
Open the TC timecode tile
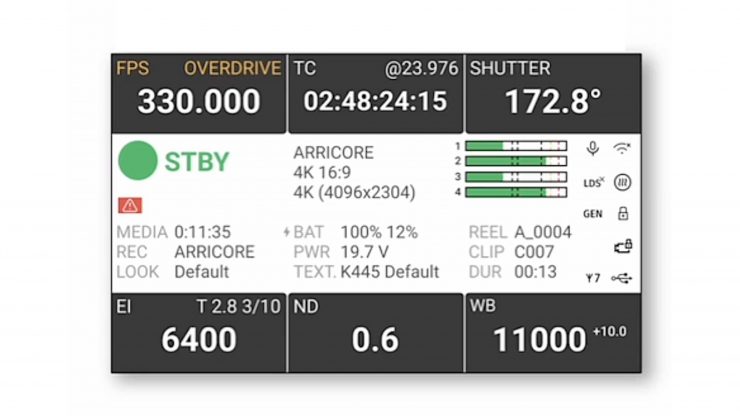click(x=375, y=93)
